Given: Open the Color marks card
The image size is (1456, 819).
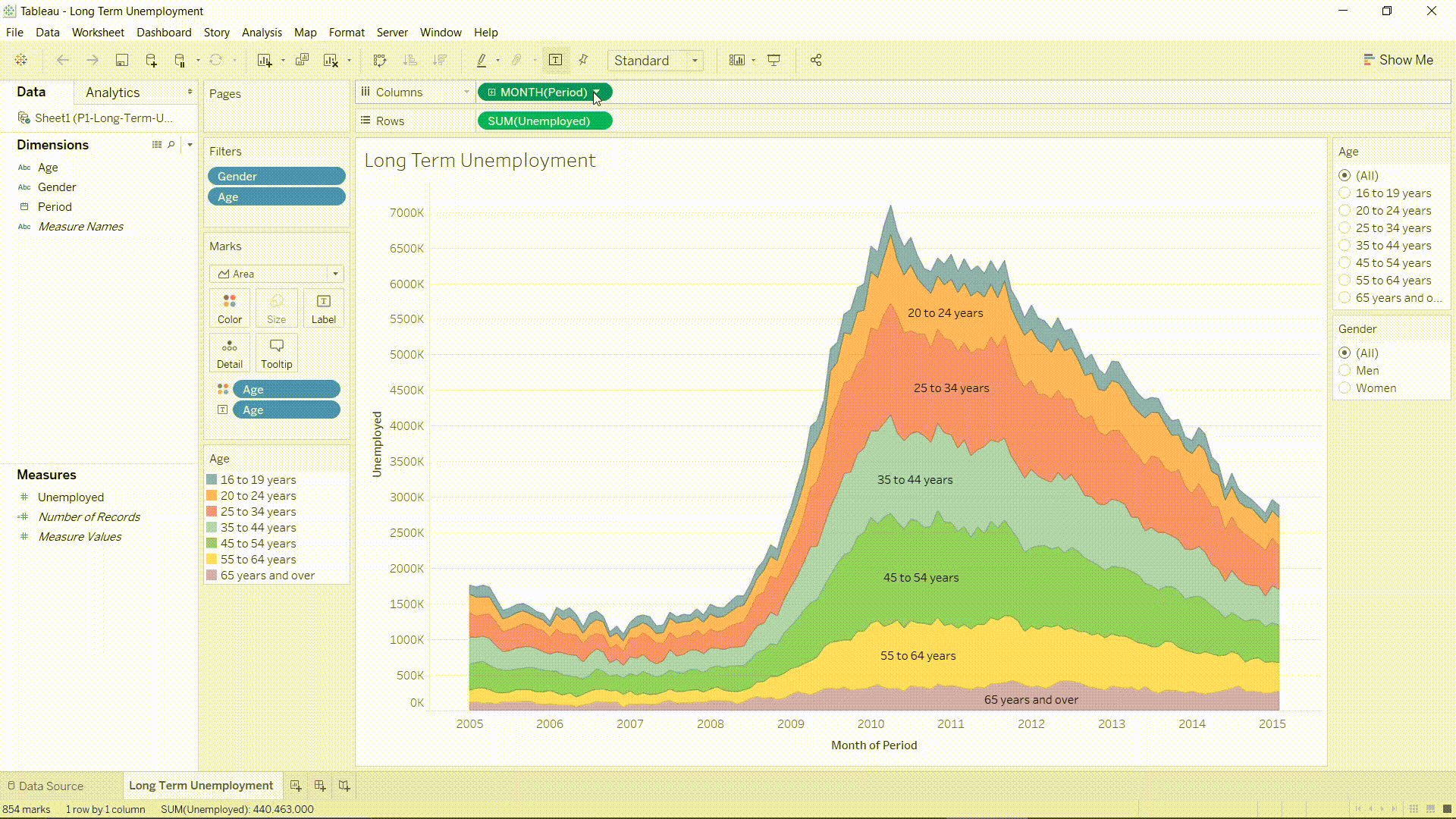Looking at the screenshot, I should (x=230, y=308).
